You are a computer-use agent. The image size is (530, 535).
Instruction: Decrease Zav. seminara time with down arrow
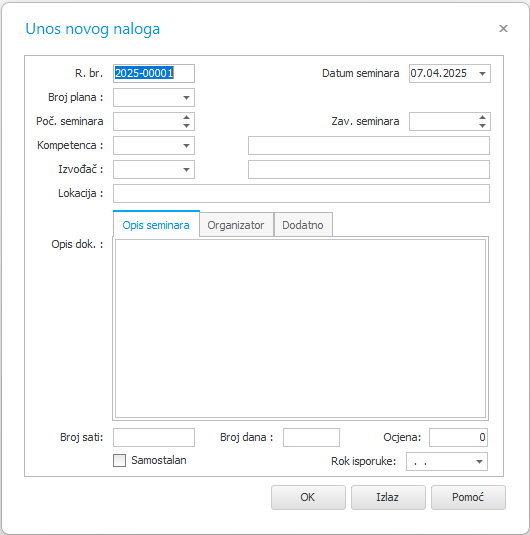[x=482, y=126]
